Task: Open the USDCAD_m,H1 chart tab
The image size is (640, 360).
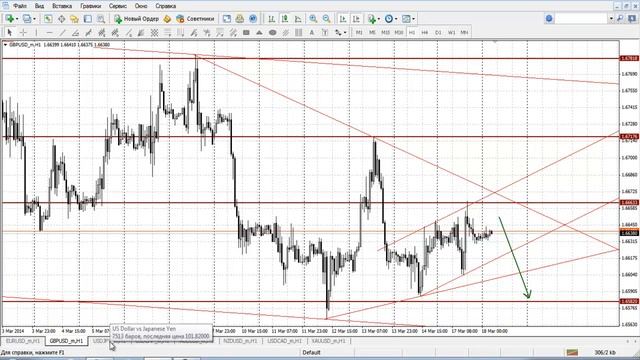Action: click(x=284, y=341)
